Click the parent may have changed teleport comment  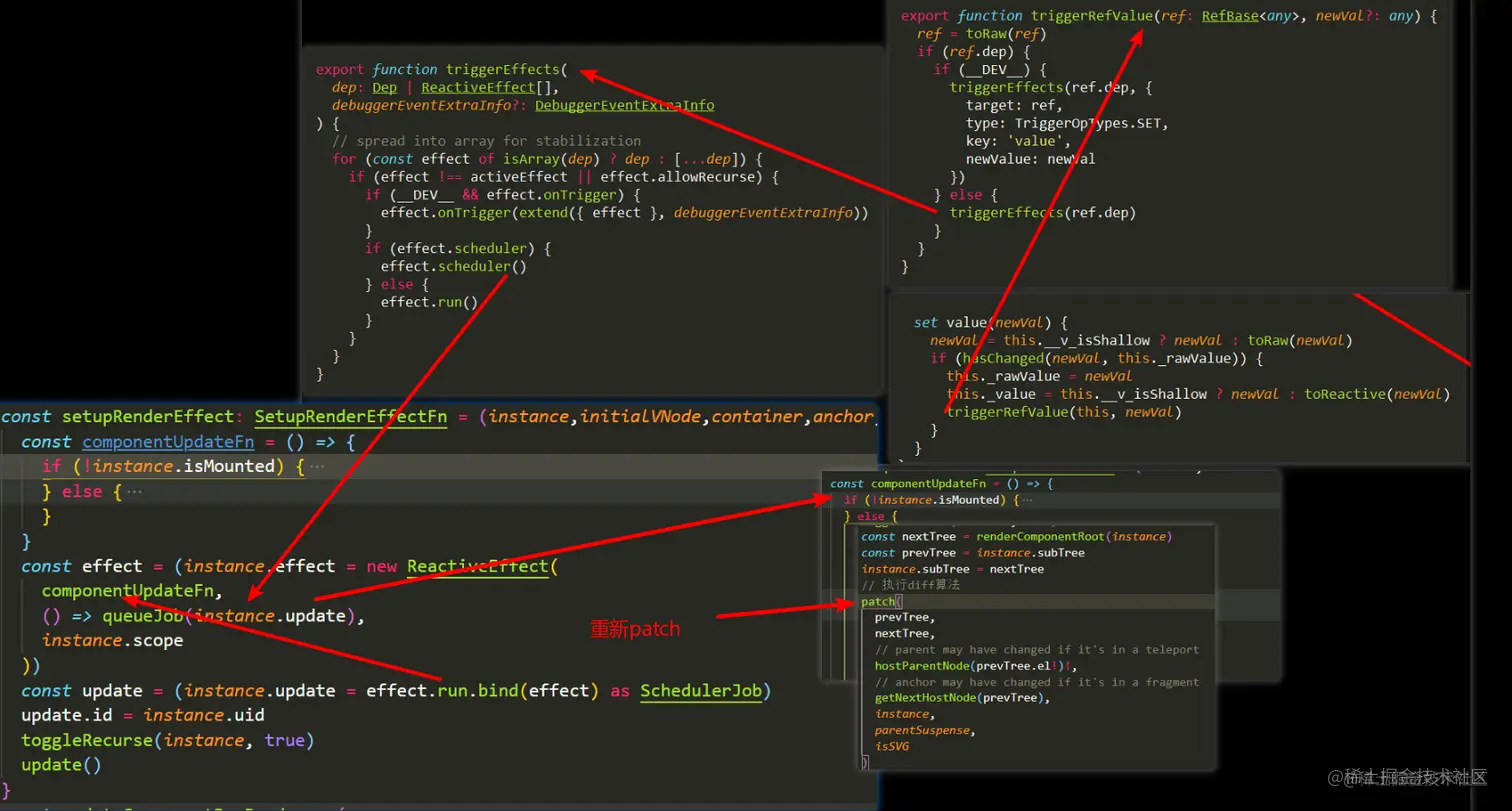tap(1037, 650)
